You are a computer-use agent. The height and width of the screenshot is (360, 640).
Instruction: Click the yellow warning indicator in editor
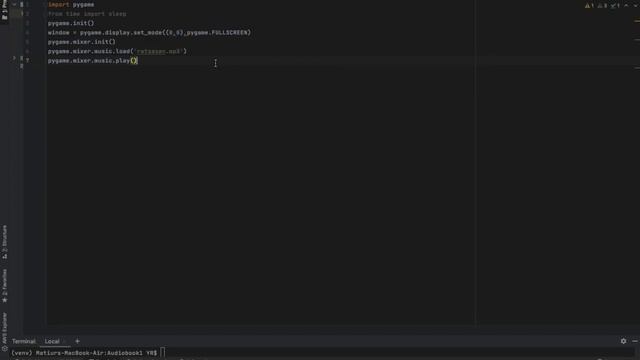(589, 6)
